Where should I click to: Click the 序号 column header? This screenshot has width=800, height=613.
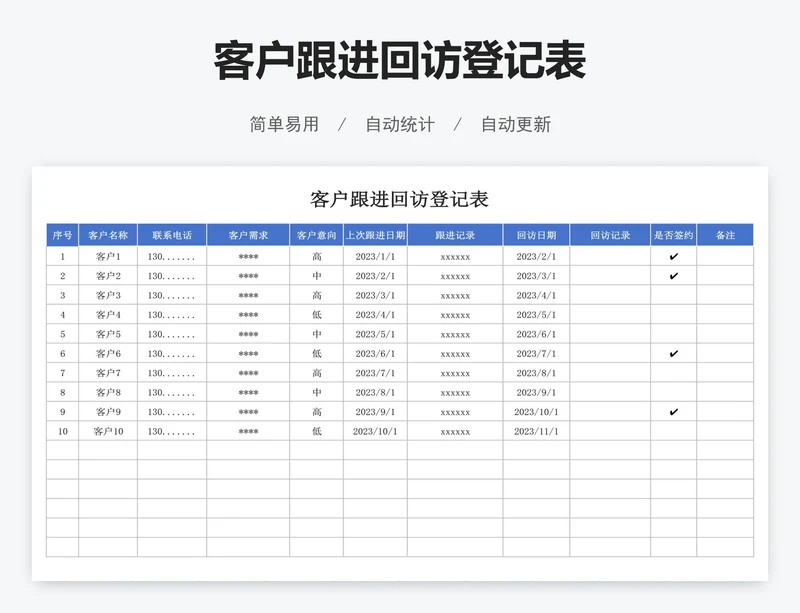[62, 235]
